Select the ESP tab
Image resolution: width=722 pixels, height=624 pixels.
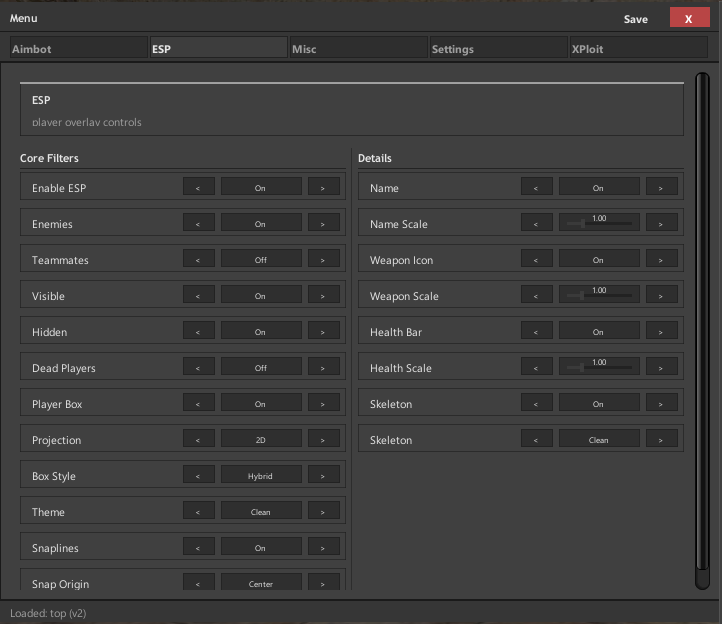pos(219,48)
